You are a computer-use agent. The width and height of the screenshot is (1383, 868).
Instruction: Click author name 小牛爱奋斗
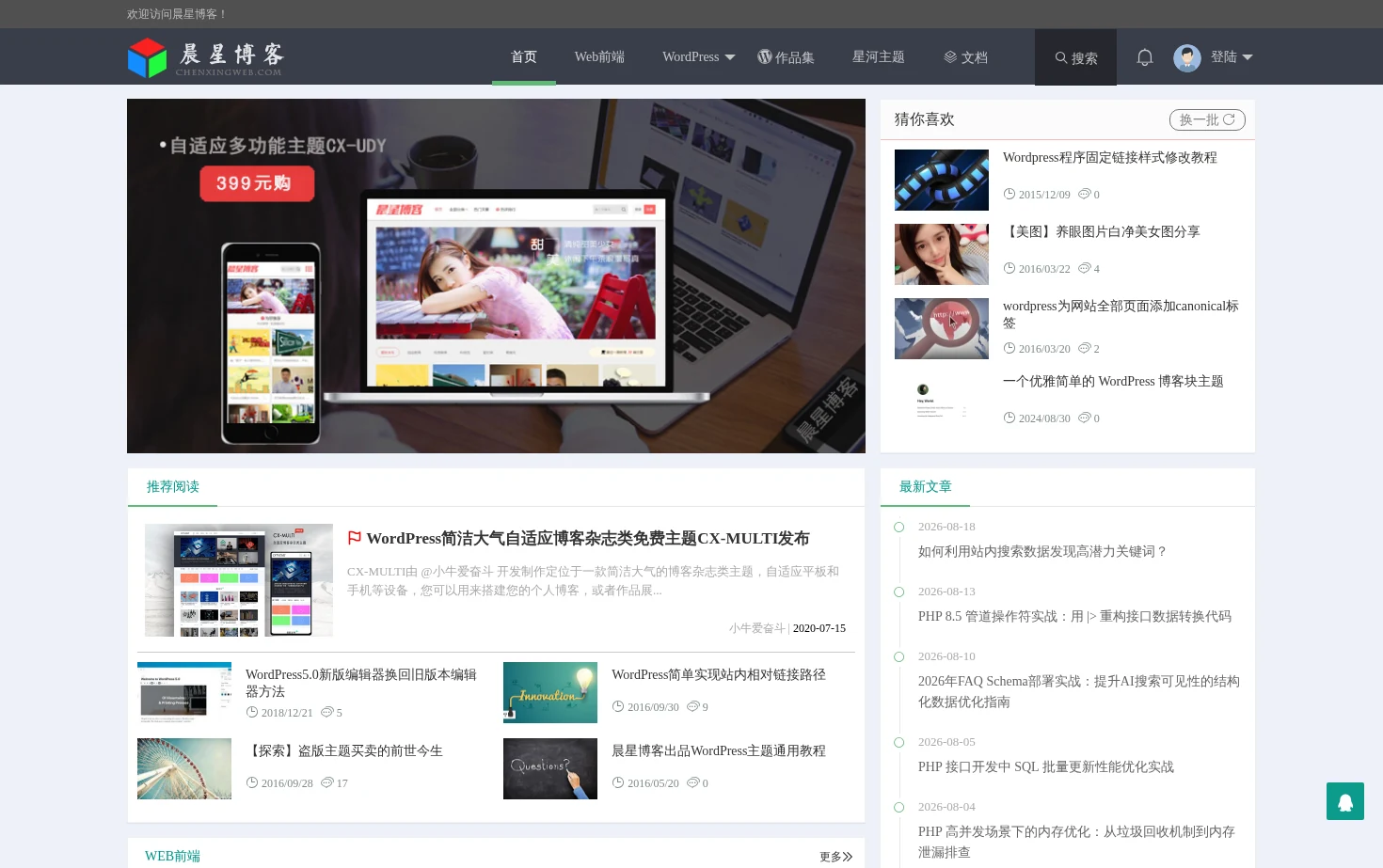[756, 628]
